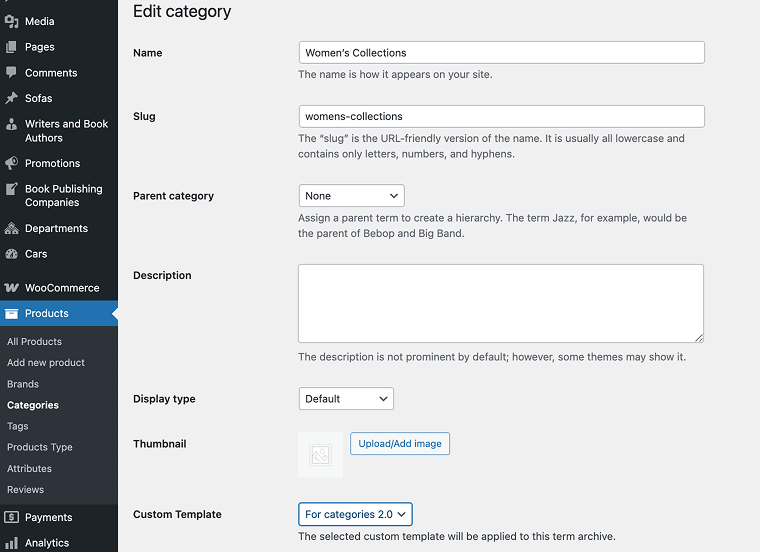Open the Parent category dropdown
This screenshot has width=760, height=552.
351,196
